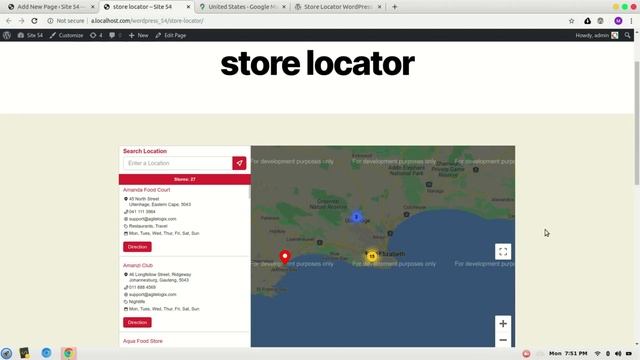Open the Chrome three-dot menu
Viewport: 640px width, 360px height.
pos(631,21)
